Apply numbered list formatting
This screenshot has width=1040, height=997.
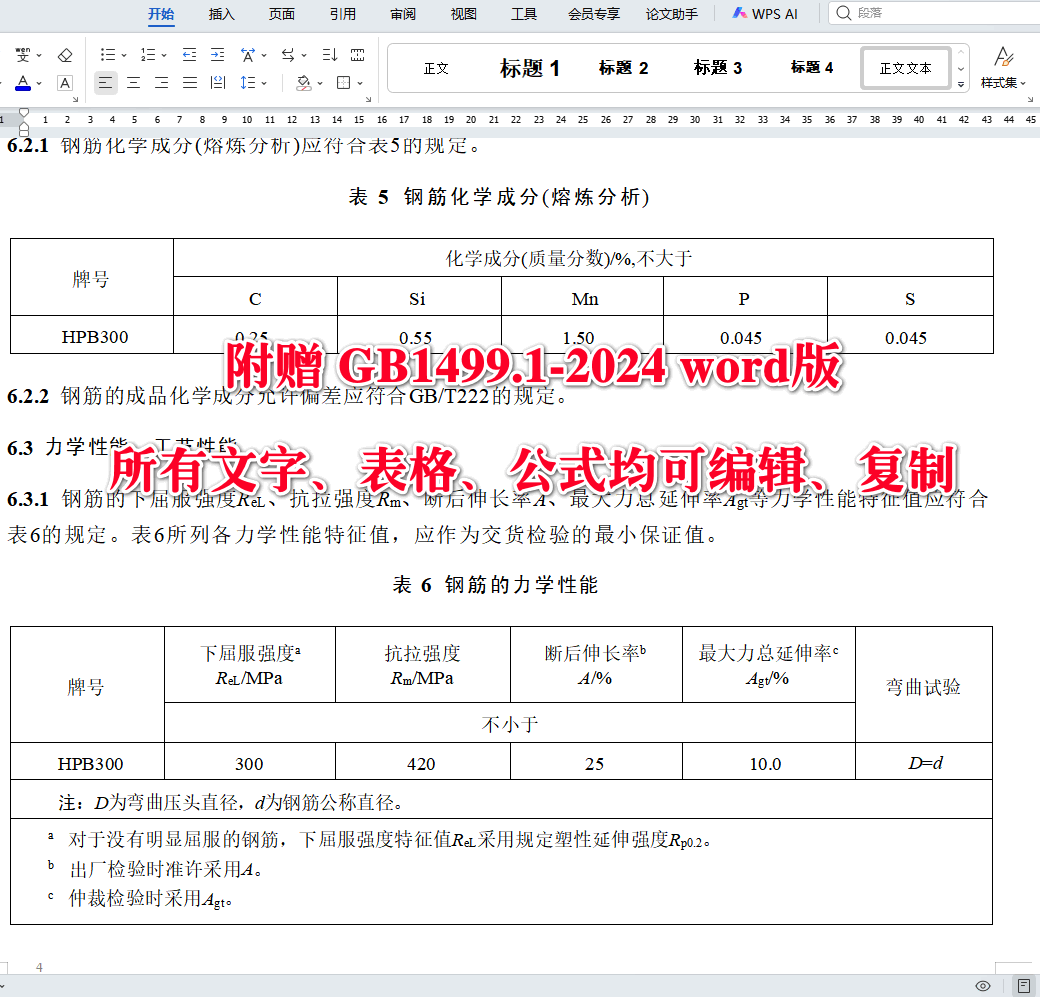click(x=148, y=55)
